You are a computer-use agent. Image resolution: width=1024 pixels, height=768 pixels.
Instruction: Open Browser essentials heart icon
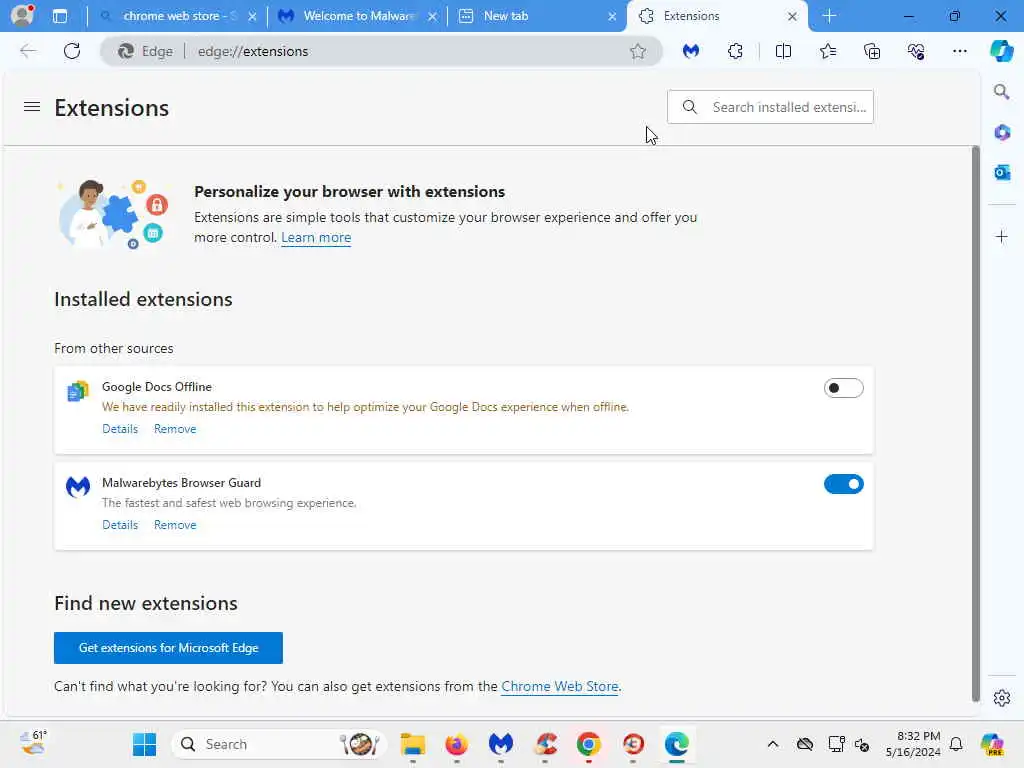pyautogui.click(x=916, y=51)
